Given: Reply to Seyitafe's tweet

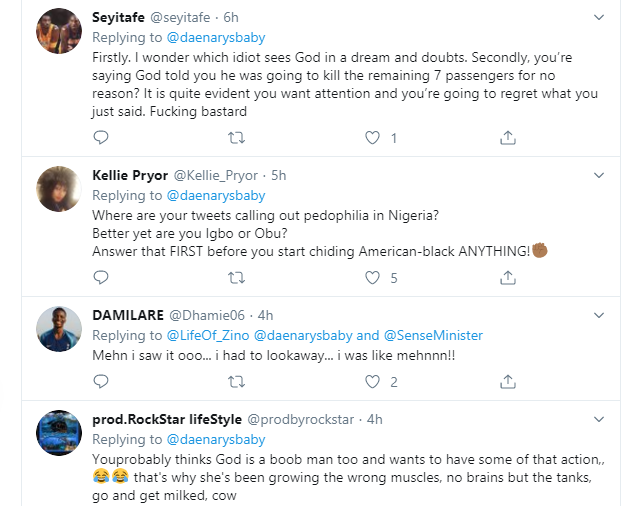Looking at the screenshot, I should (100, 137).
